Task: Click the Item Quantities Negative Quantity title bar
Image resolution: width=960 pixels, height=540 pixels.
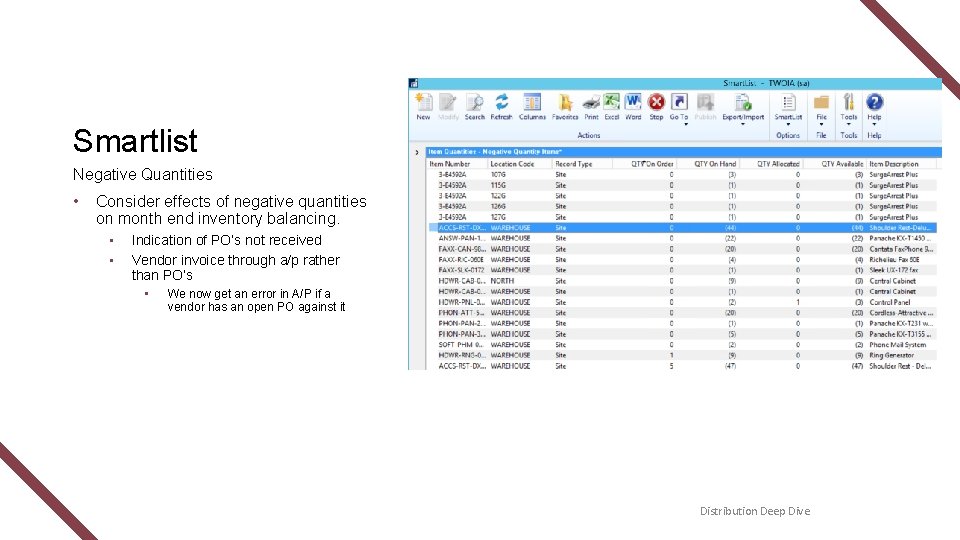Action: pos(684,152)
